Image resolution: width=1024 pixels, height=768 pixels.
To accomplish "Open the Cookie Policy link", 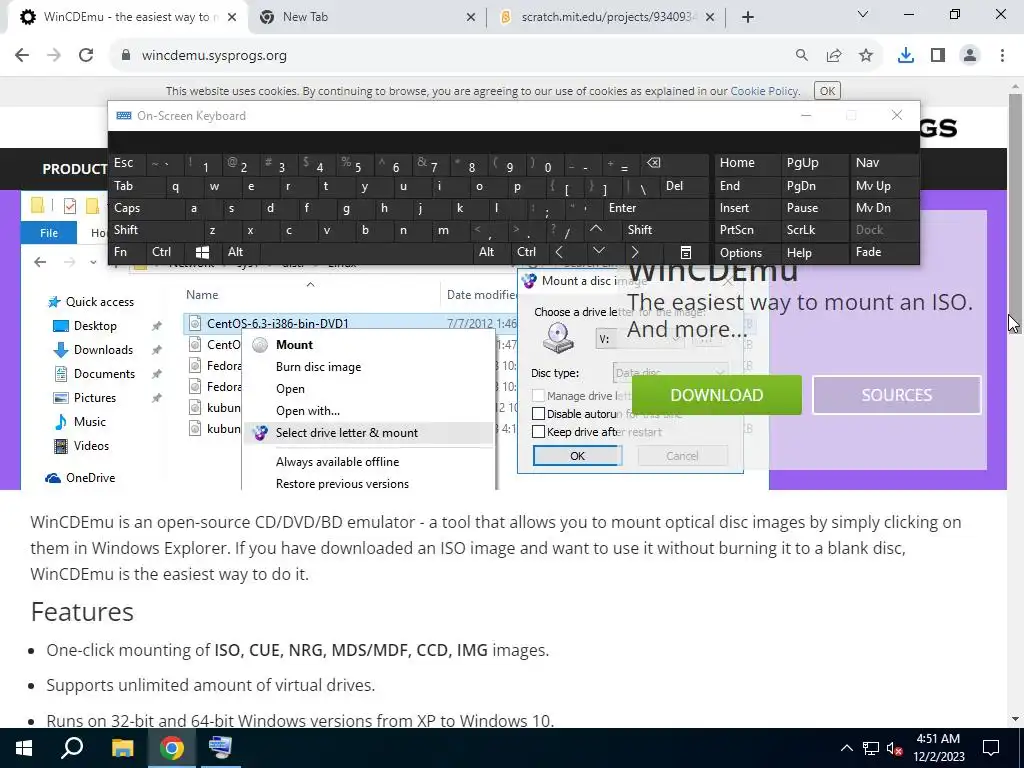I will pos(764,91).
